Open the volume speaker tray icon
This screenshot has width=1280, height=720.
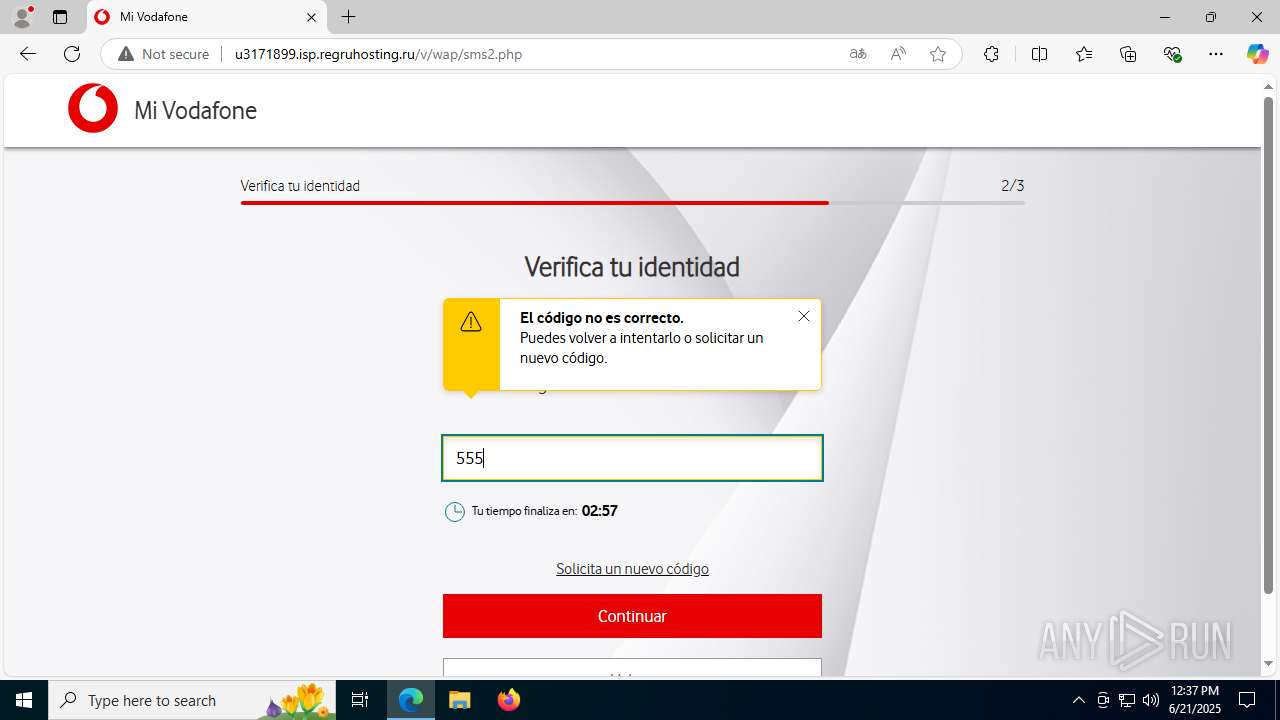tap(1150, 700)
